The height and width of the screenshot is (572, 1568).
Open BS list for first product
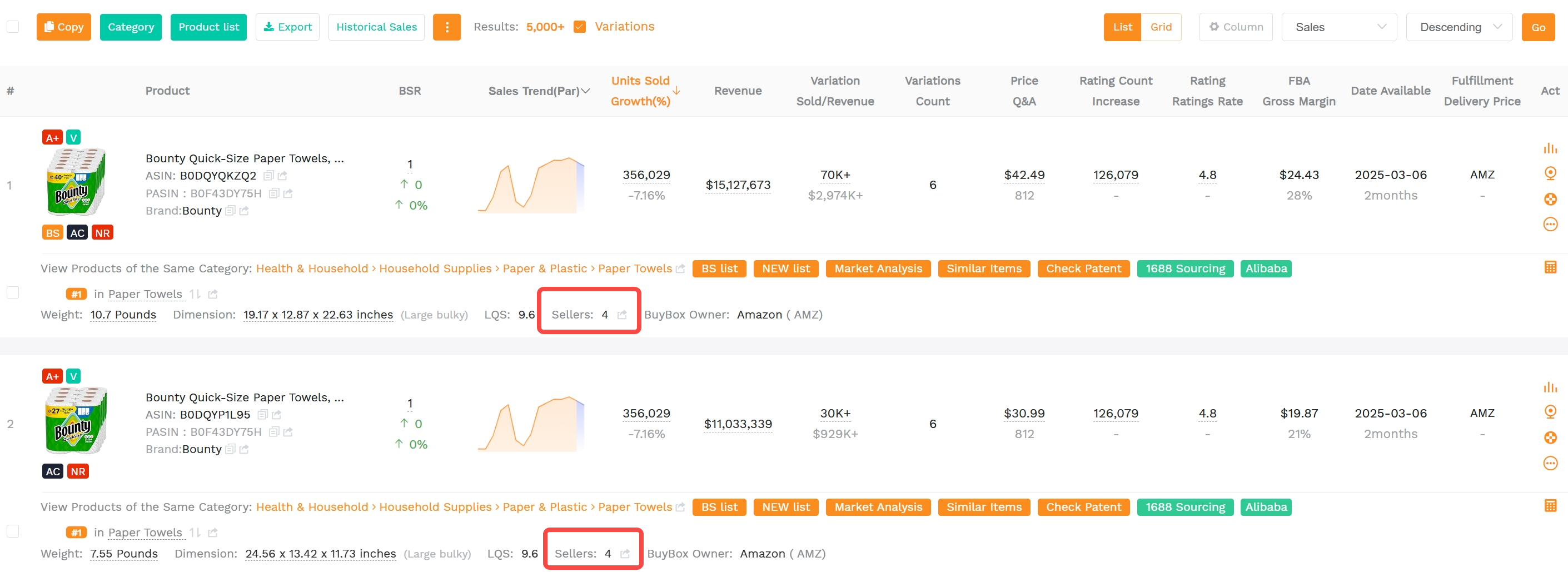click(719, 268)
